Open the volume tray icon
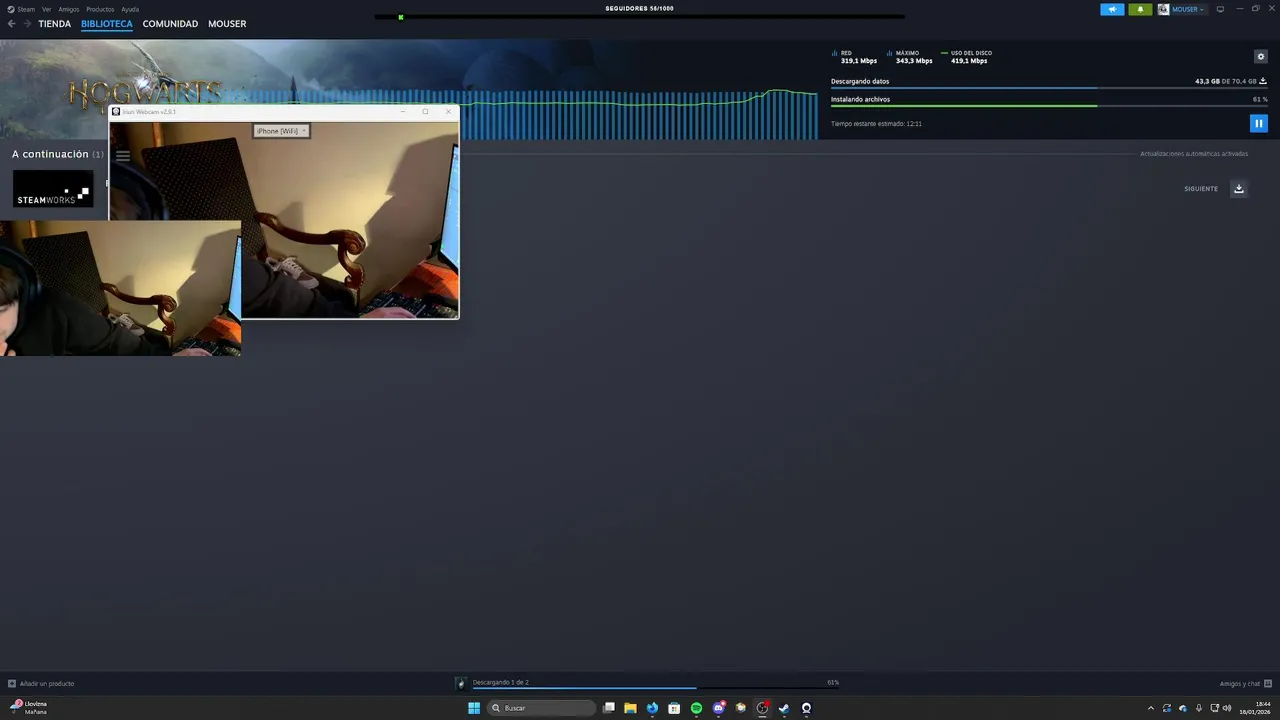This screenshot has width=1280, height=720. pos(1227,708)
